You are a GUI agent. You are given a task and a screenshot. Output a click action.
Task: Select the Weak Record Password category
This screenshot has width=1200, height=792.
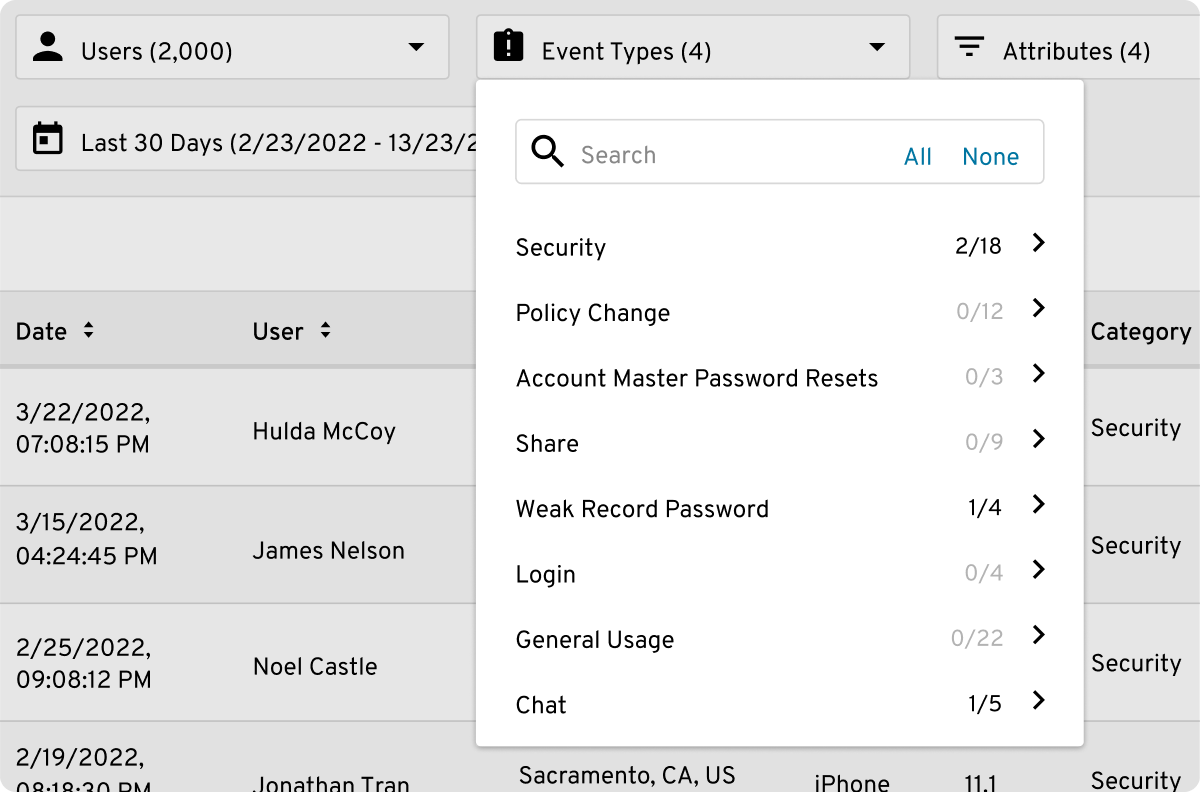point(642,509)
